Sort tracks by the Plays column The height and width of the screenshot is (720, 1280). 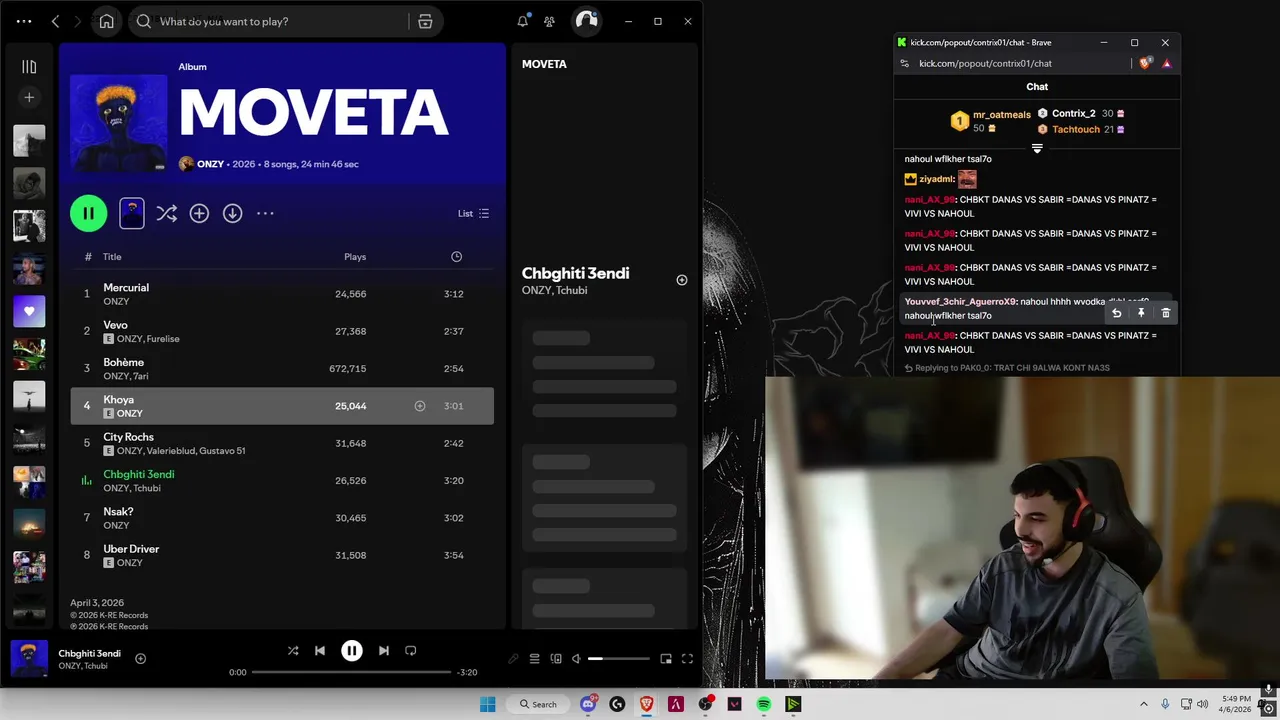click(355, 257)
